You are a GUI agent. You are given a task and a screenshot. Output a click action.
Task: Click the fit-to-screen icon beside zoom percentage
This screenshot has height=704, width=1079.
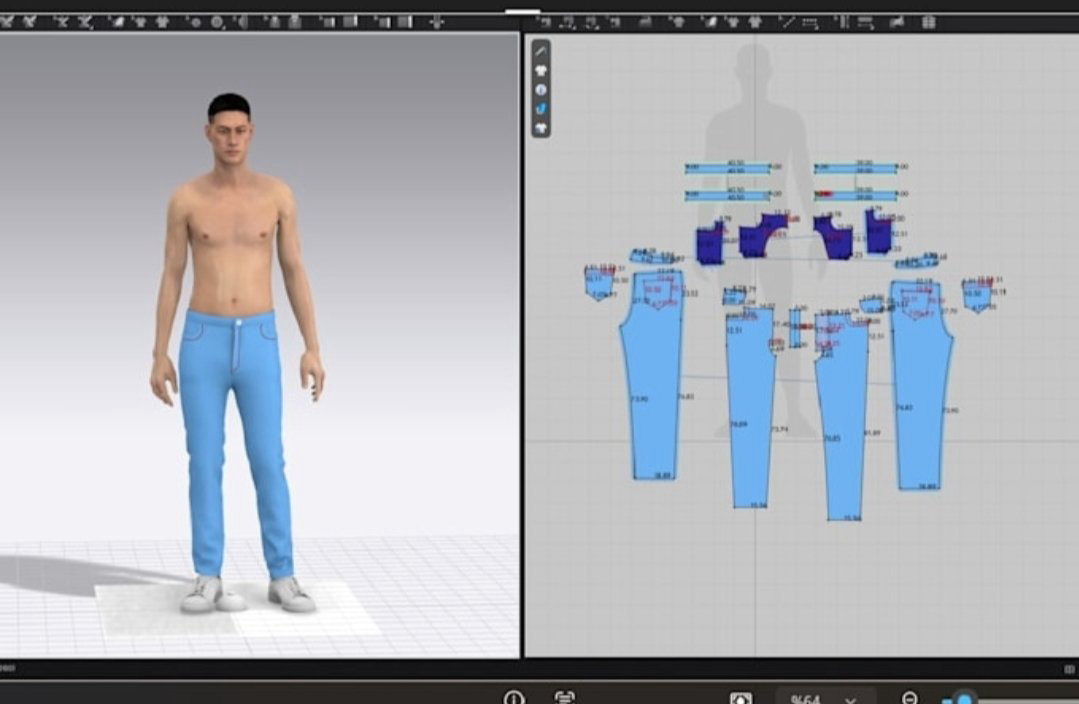coord(740,698)
